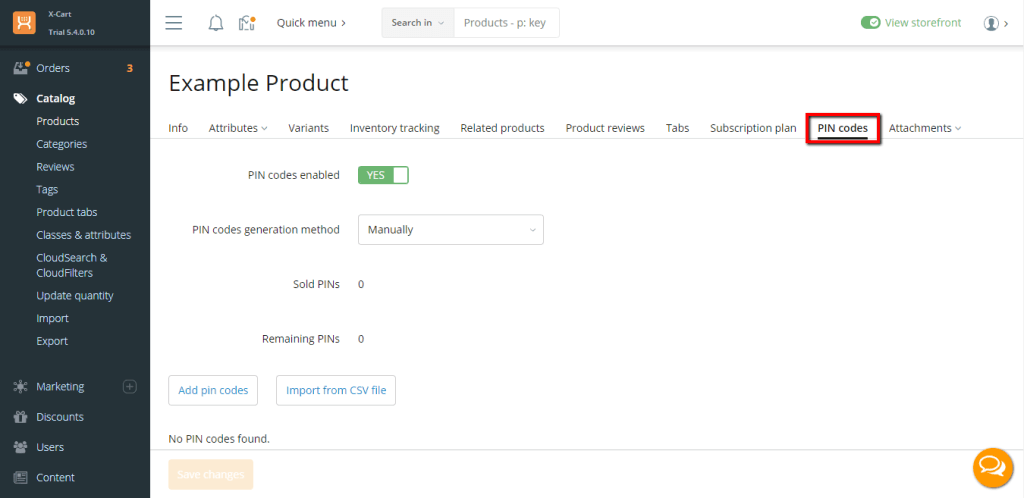
Task: Expand Marketing with the plus icon
Action: (130, 386)
